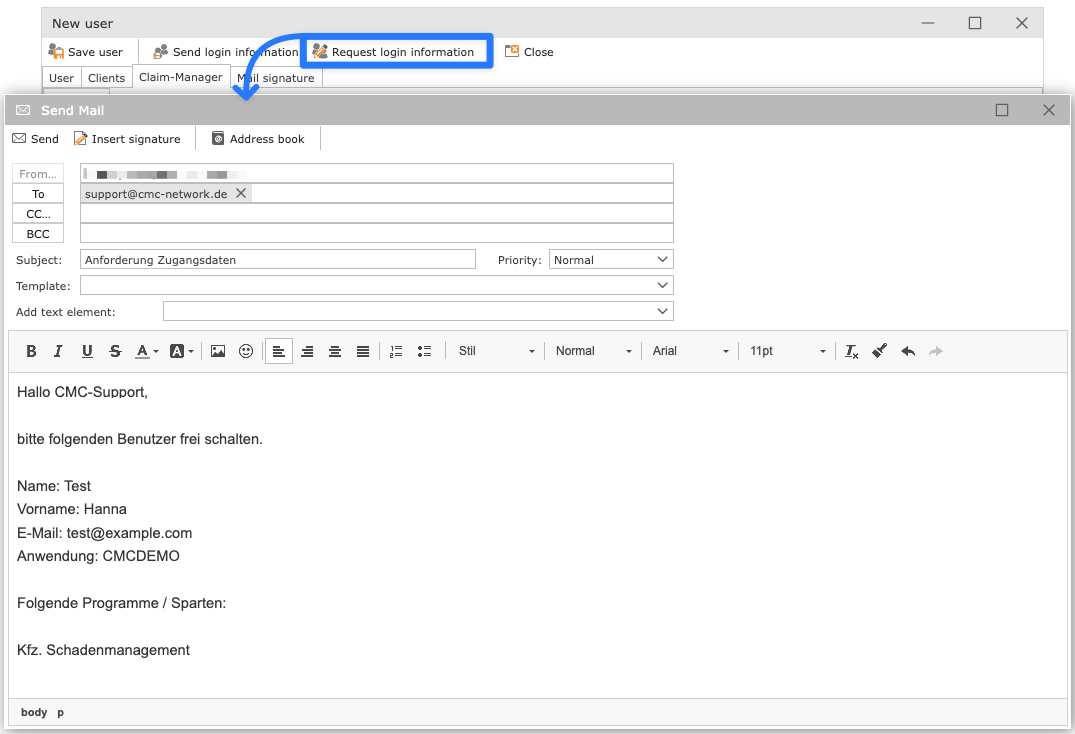Open the Arial font family dropdown
Screen dimensions: 1075x734
tap(690, 351)
